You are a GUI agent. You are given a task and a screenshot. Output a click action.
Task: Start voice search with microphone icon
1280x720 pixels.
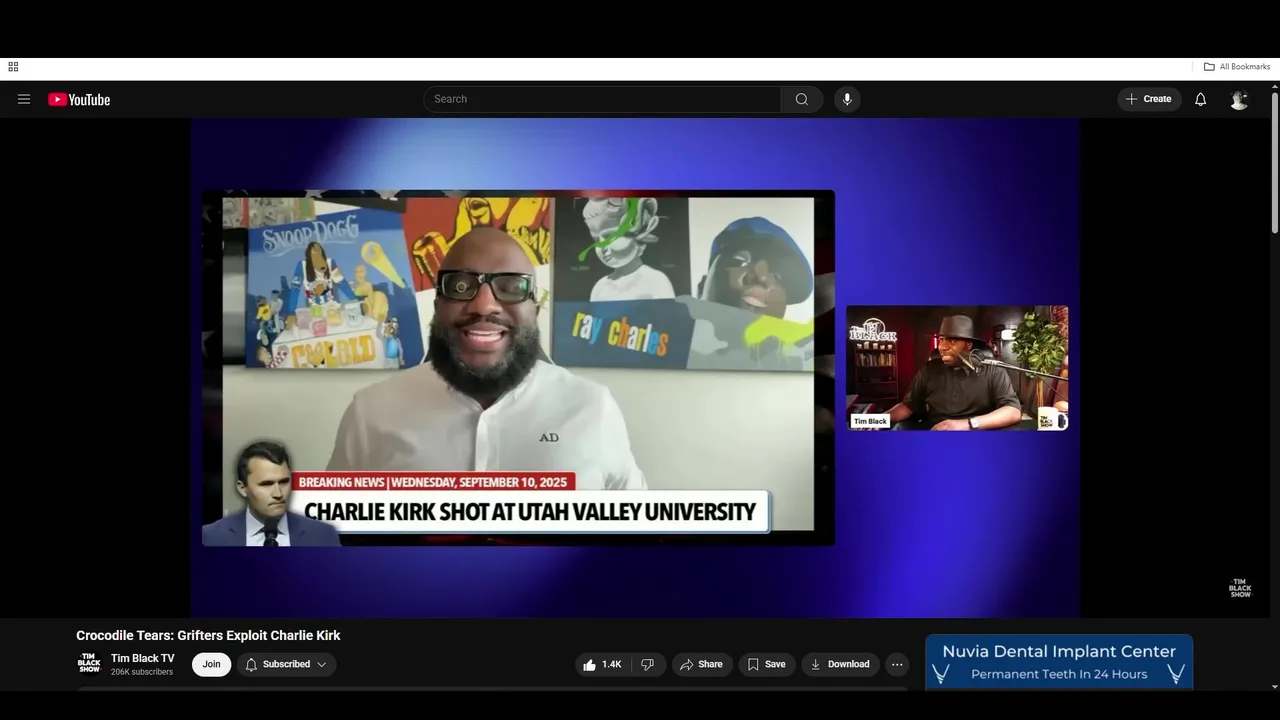coord(847,99)
